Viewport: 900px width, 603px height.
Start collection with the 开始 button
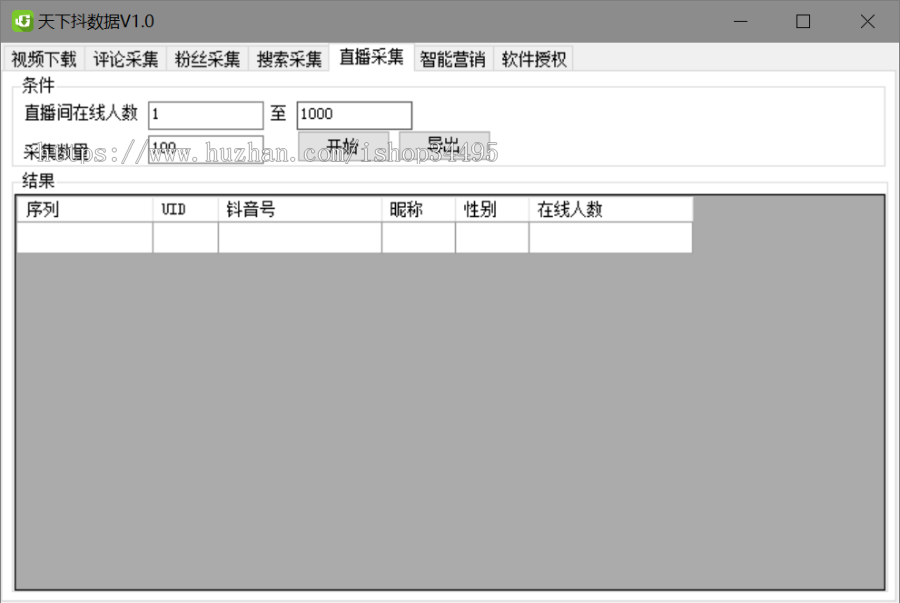[343, 146]
